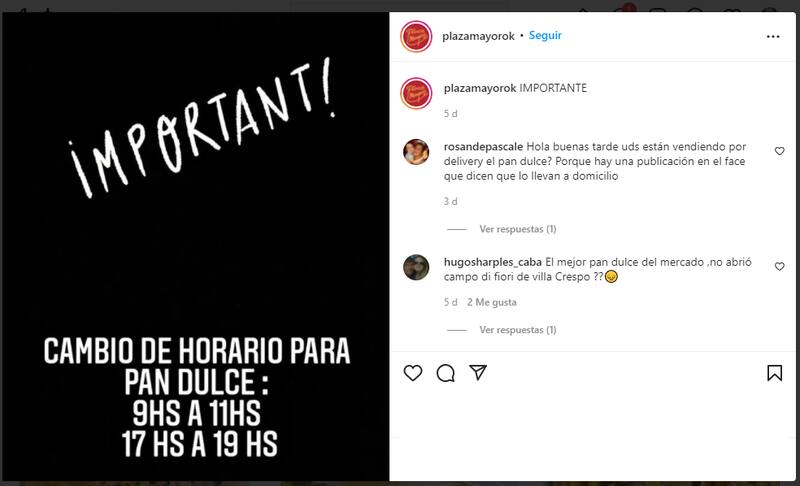The height and width of the screenshot is (486, 800).
Task: Click the hugosharples_caba username link
Action: pyautogui.click(x=492, y=262)
